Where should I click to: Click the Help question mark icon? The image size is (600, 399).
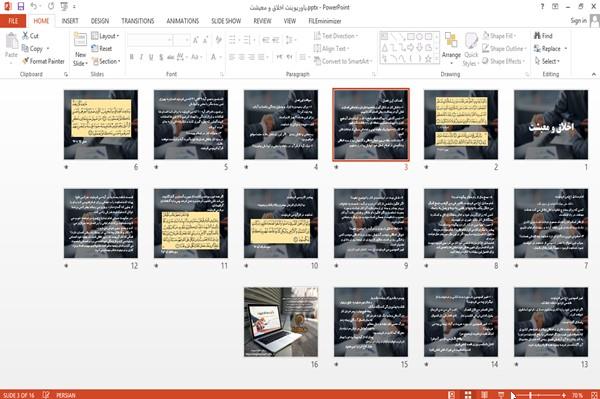[542, 7]
